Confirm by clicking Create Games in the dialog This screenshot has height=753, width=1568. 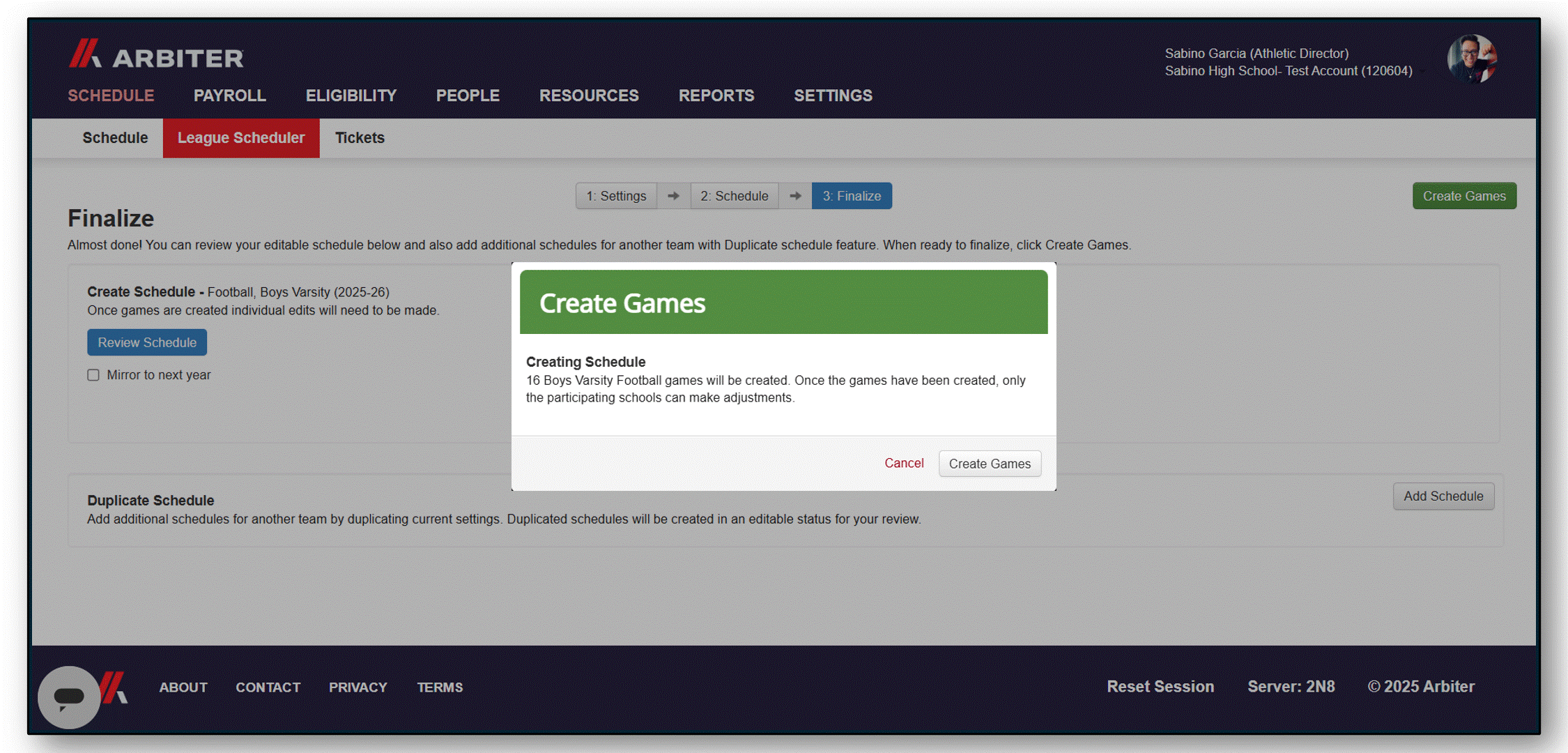(990, 463)
